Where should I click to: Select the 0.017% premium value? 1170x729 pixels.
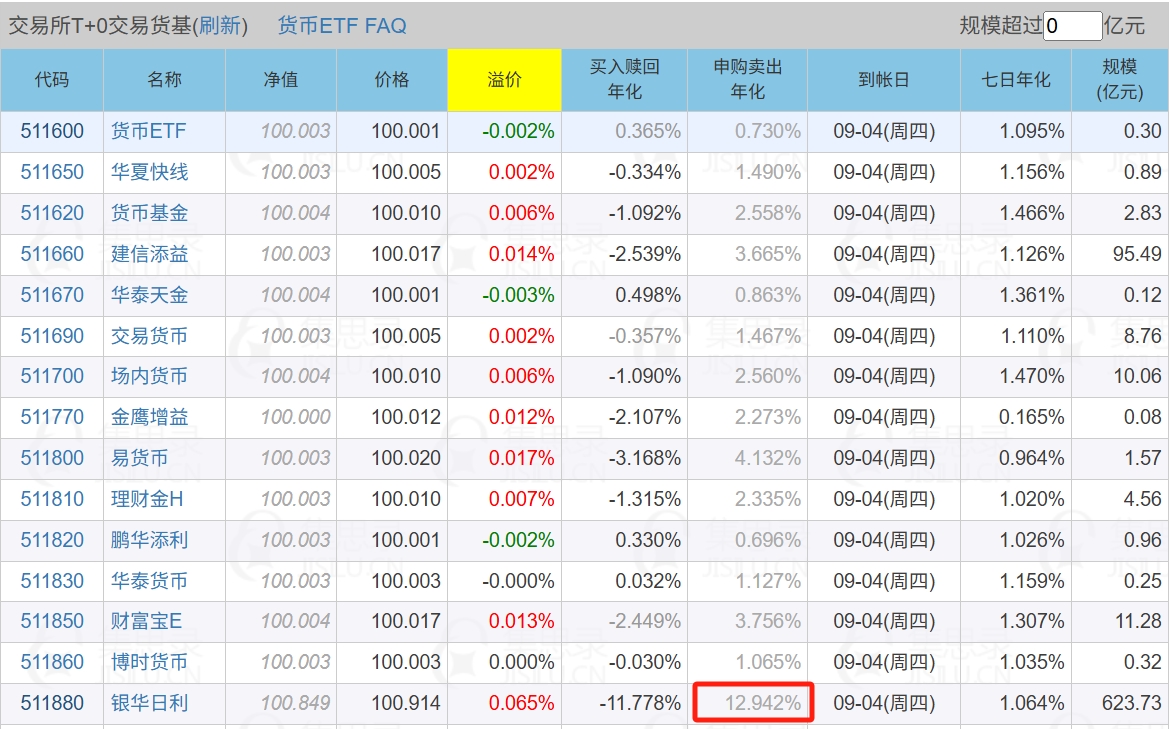pos(522,458)
